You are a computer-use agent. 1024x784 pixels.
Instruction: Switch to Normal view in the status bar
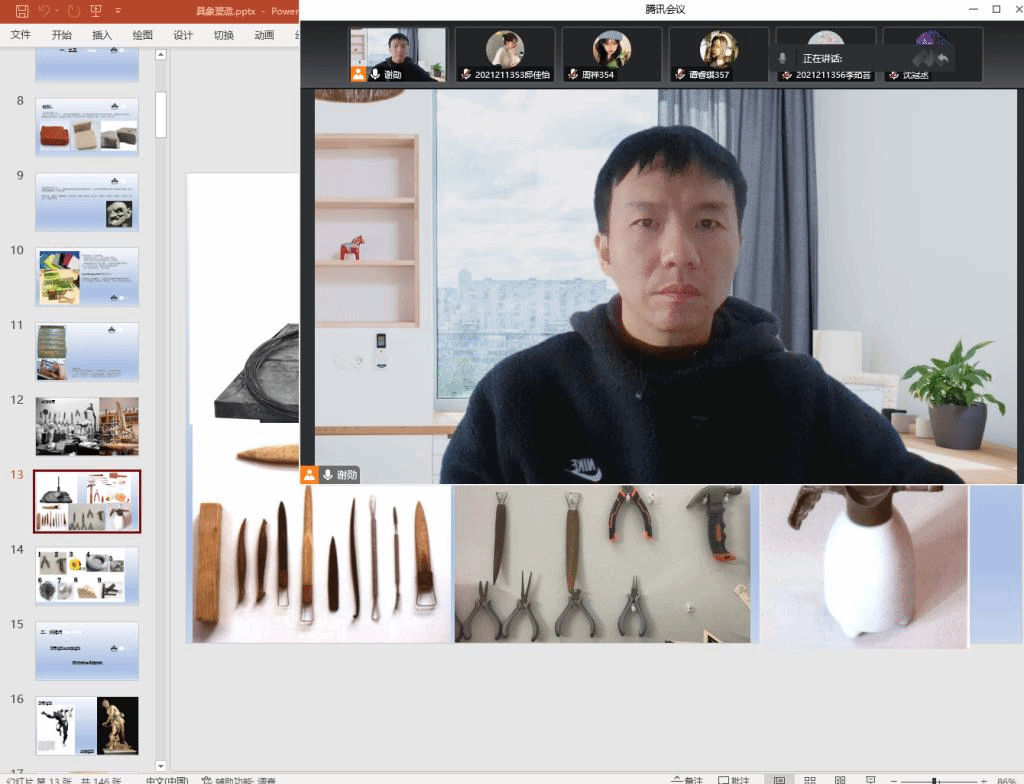click(780, 779)
